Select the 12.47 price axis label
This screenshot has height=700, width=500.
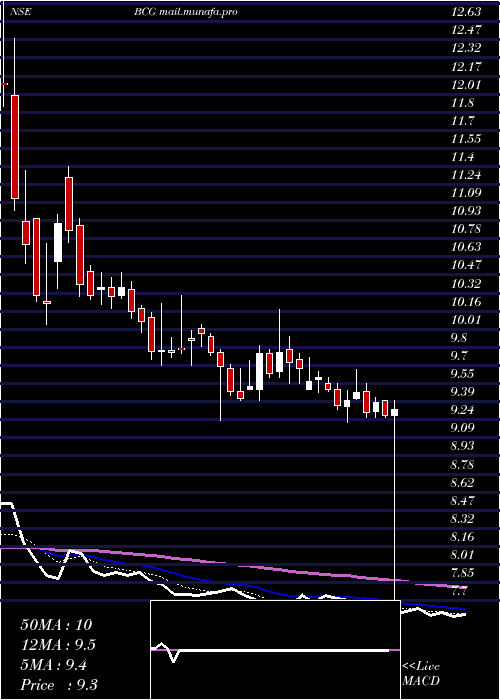point(467,30)
